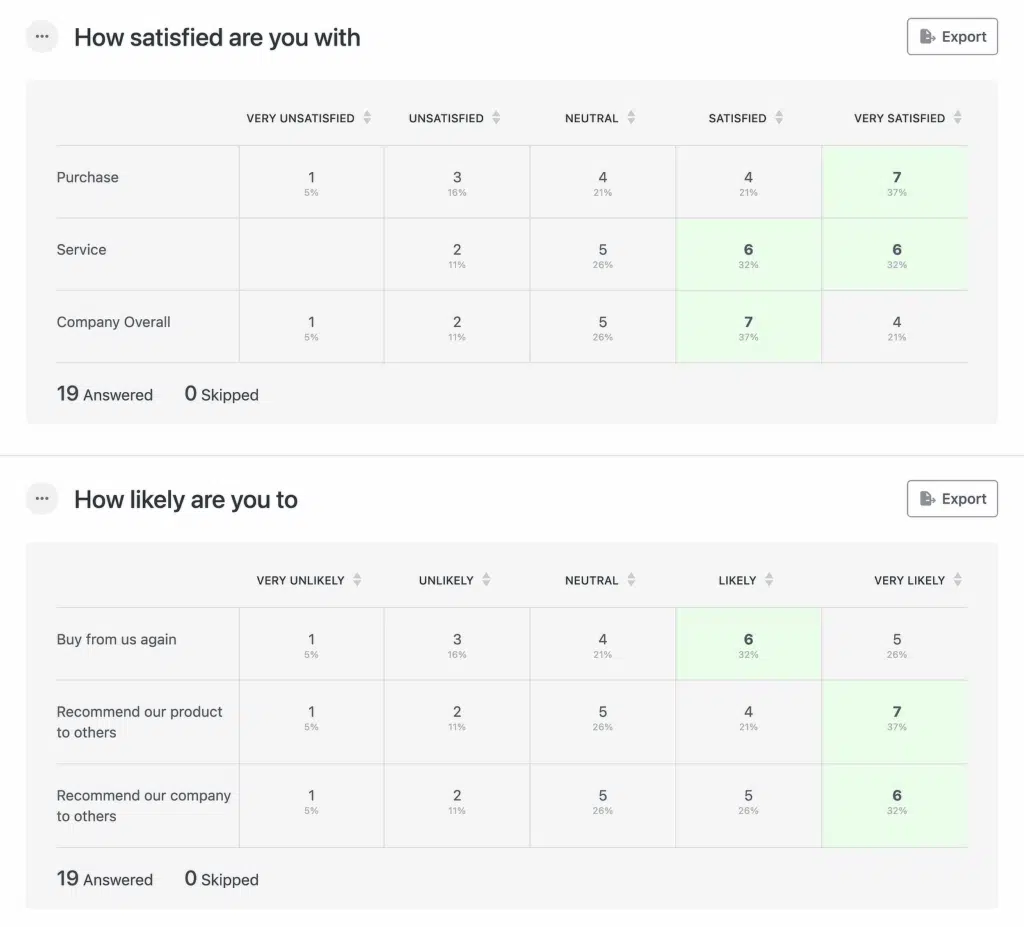Screen dimensions: 1024x927
Task: Select the Company Overall row label
Action: (x=114, y=322)
